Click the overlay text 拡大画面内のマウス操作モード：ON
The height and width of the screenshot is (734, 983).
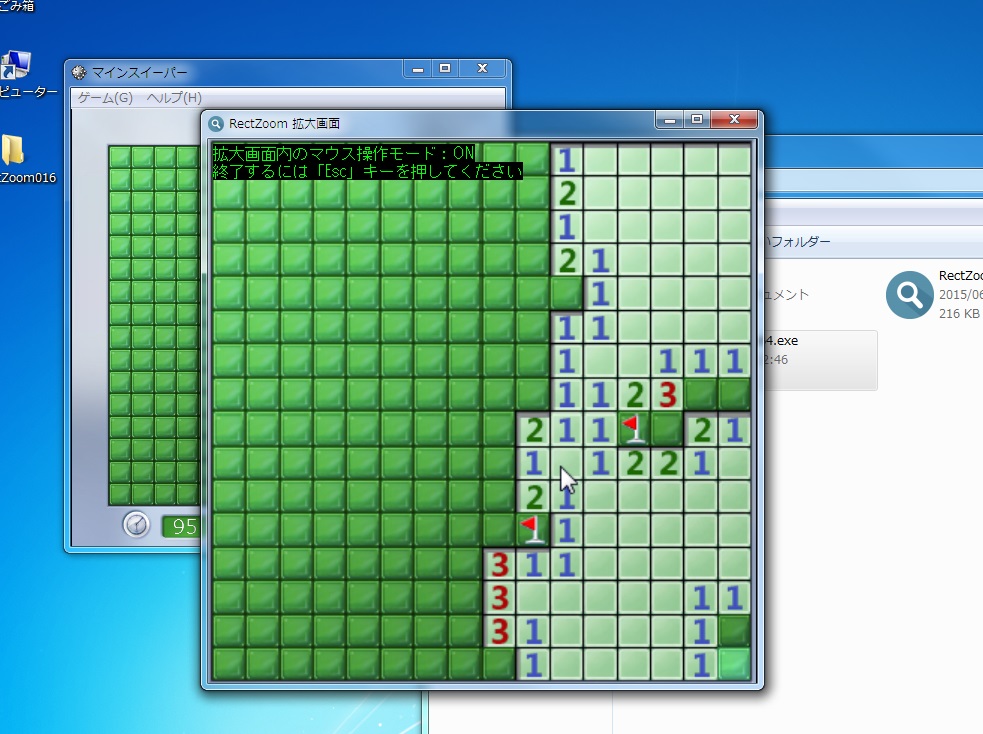(344, 154)
